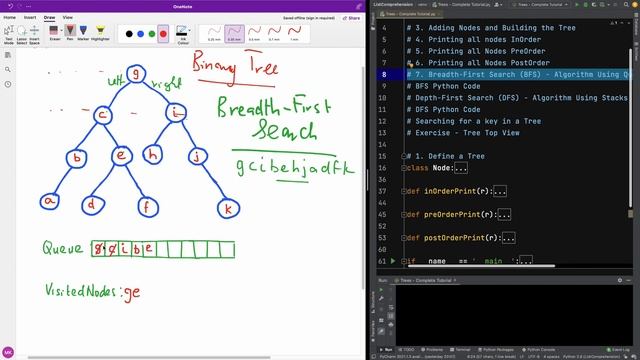The height and width of the screenshot is (360, 640).
Task: Pick the red ink color
Action: point(163,34)
